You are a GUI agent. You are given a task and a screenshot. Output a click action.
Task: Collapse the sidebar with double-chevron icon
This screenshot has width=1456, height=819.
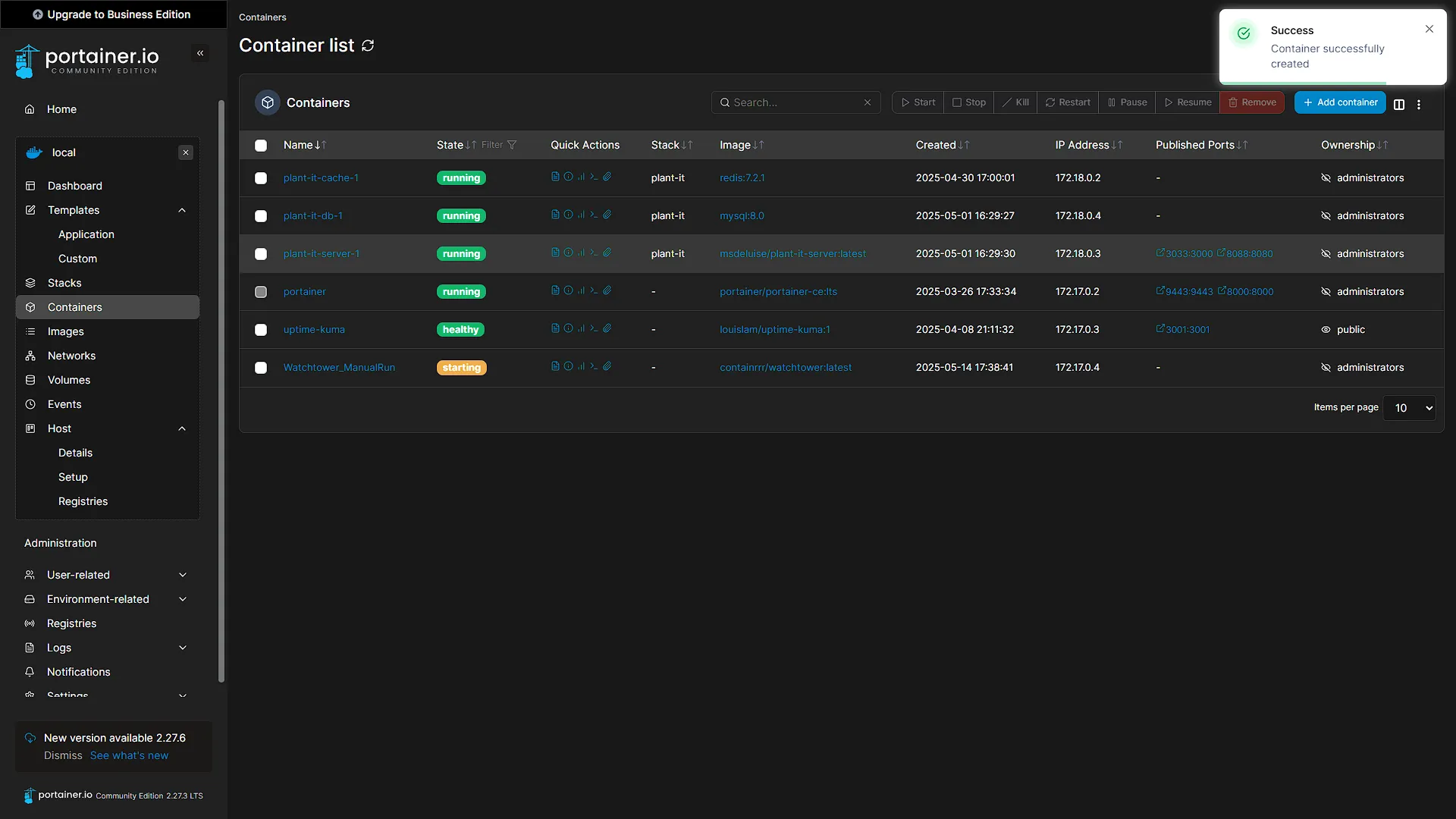pyautogui.click(x=200, y=53)
